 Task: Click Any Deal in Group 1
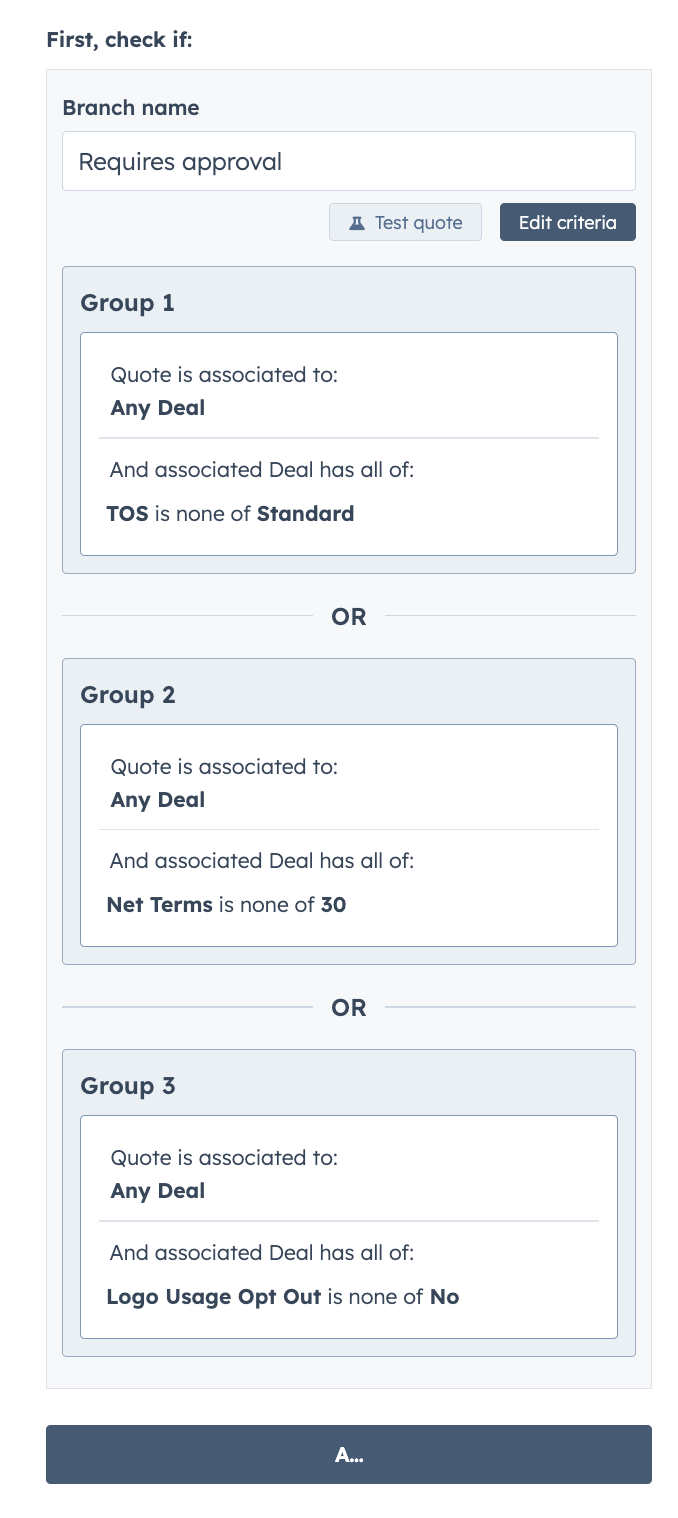(x=158, y=408)
